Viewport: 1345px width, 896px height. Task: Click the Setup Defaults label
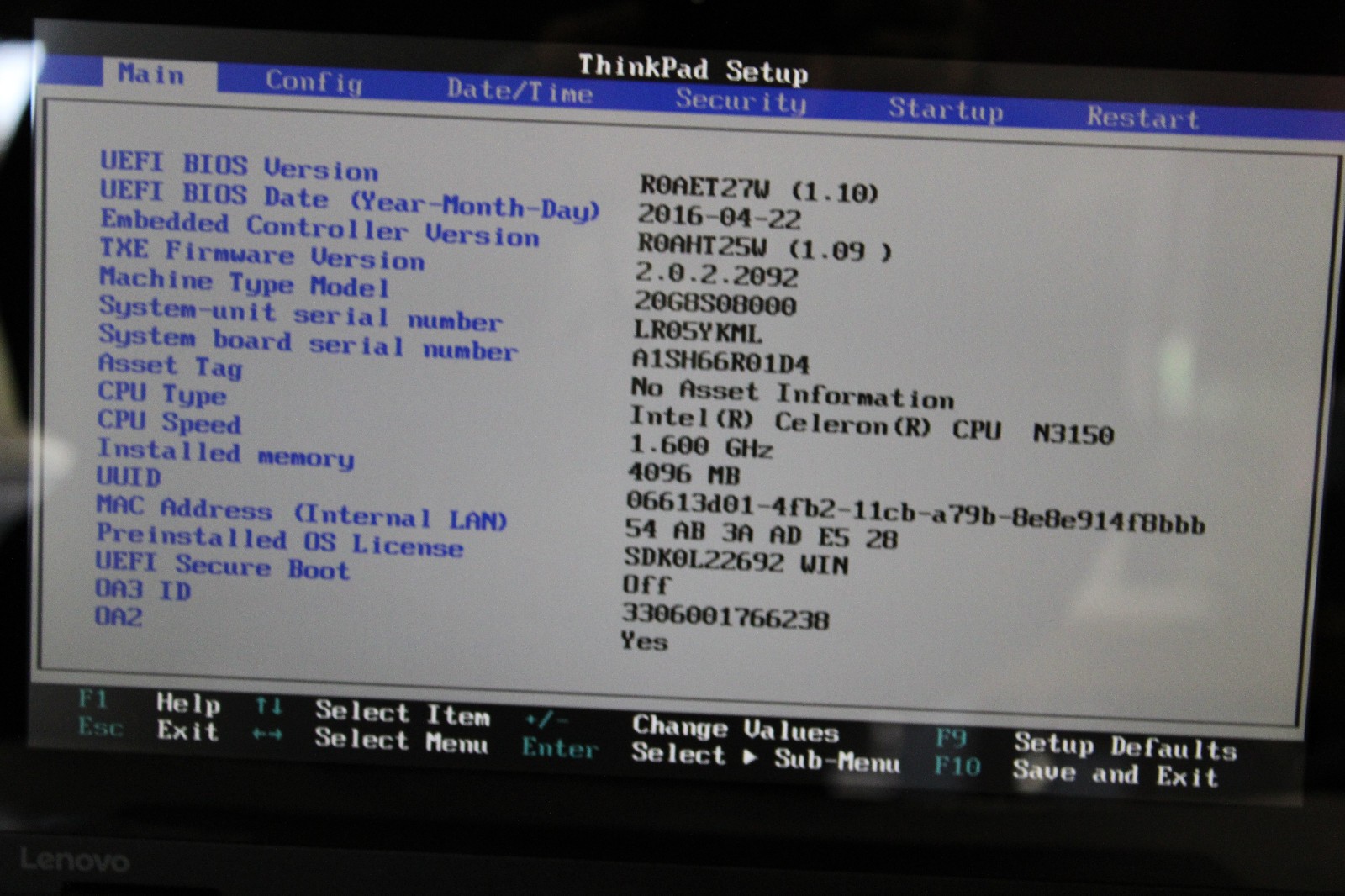tap(1126, 746)
